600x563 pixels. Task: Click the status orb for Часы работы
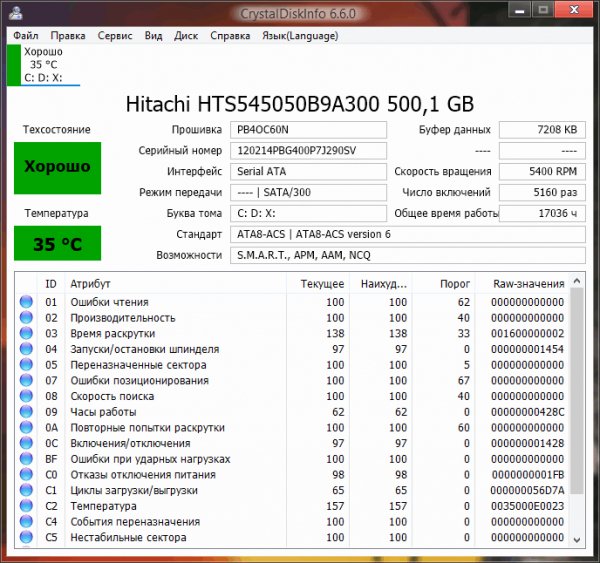[26, 411]
